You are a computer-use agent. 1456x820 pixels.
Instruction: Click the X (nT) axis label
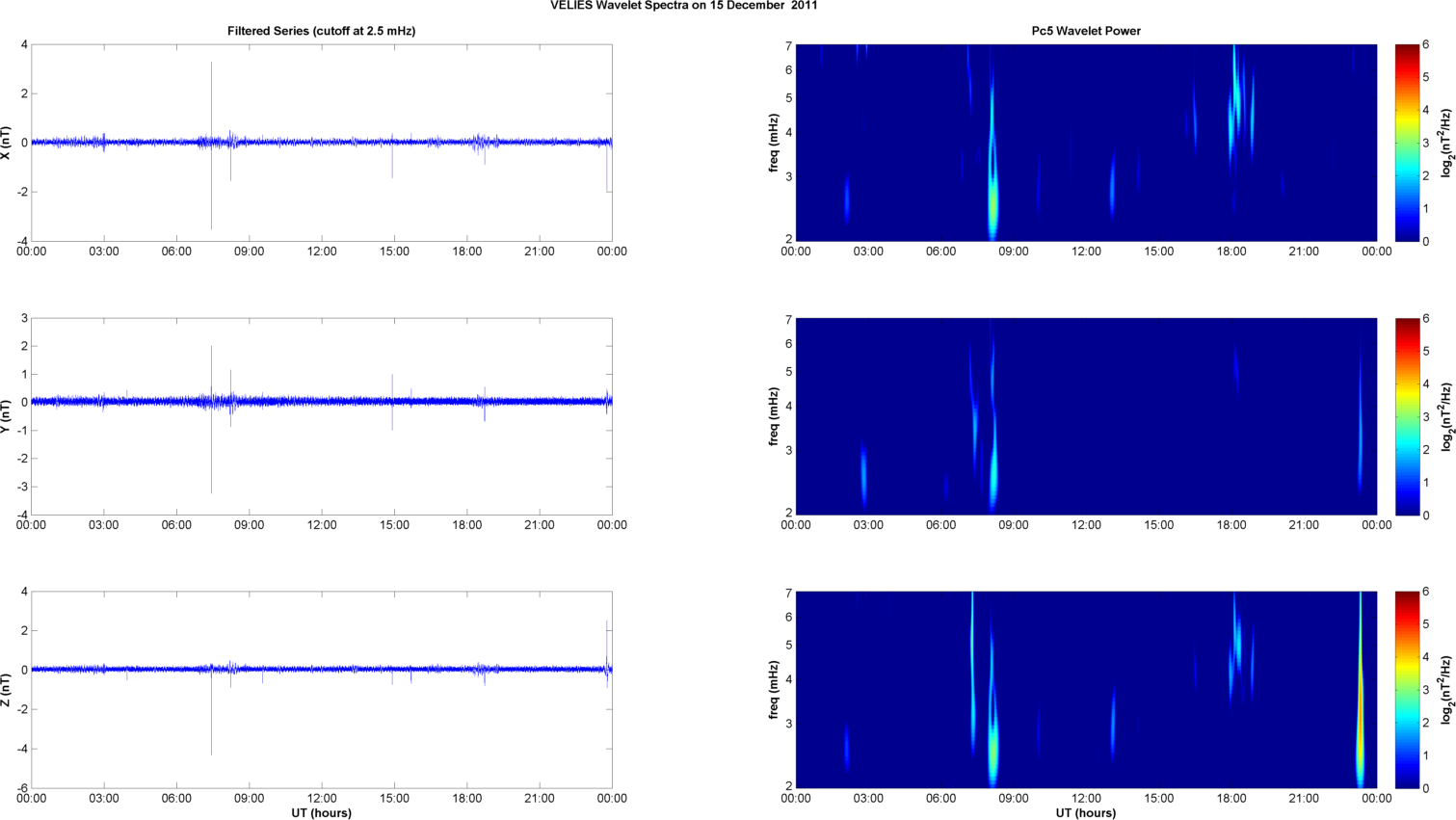(x=7, y=143)
